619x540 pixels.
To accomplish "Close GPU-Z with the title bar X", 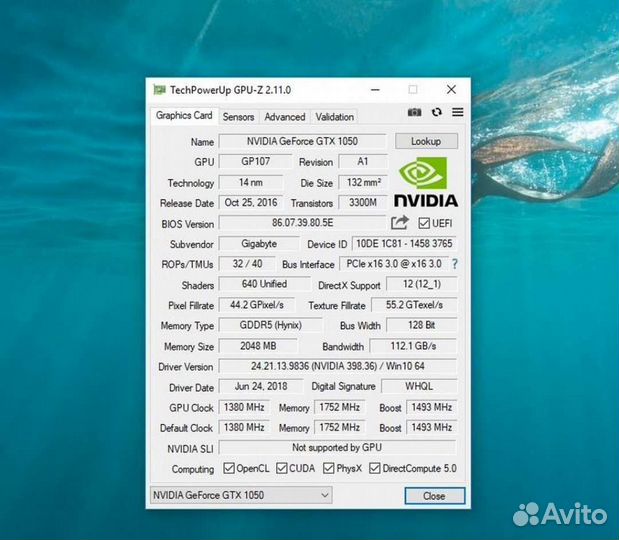I will (451, 90).
